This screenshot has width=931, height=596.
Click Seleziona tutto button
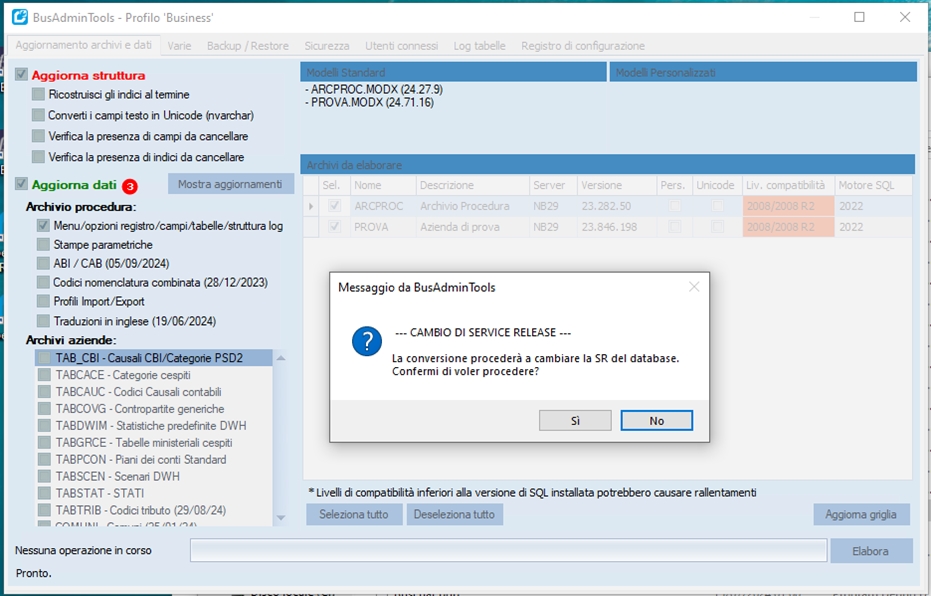tap(354, 514)
